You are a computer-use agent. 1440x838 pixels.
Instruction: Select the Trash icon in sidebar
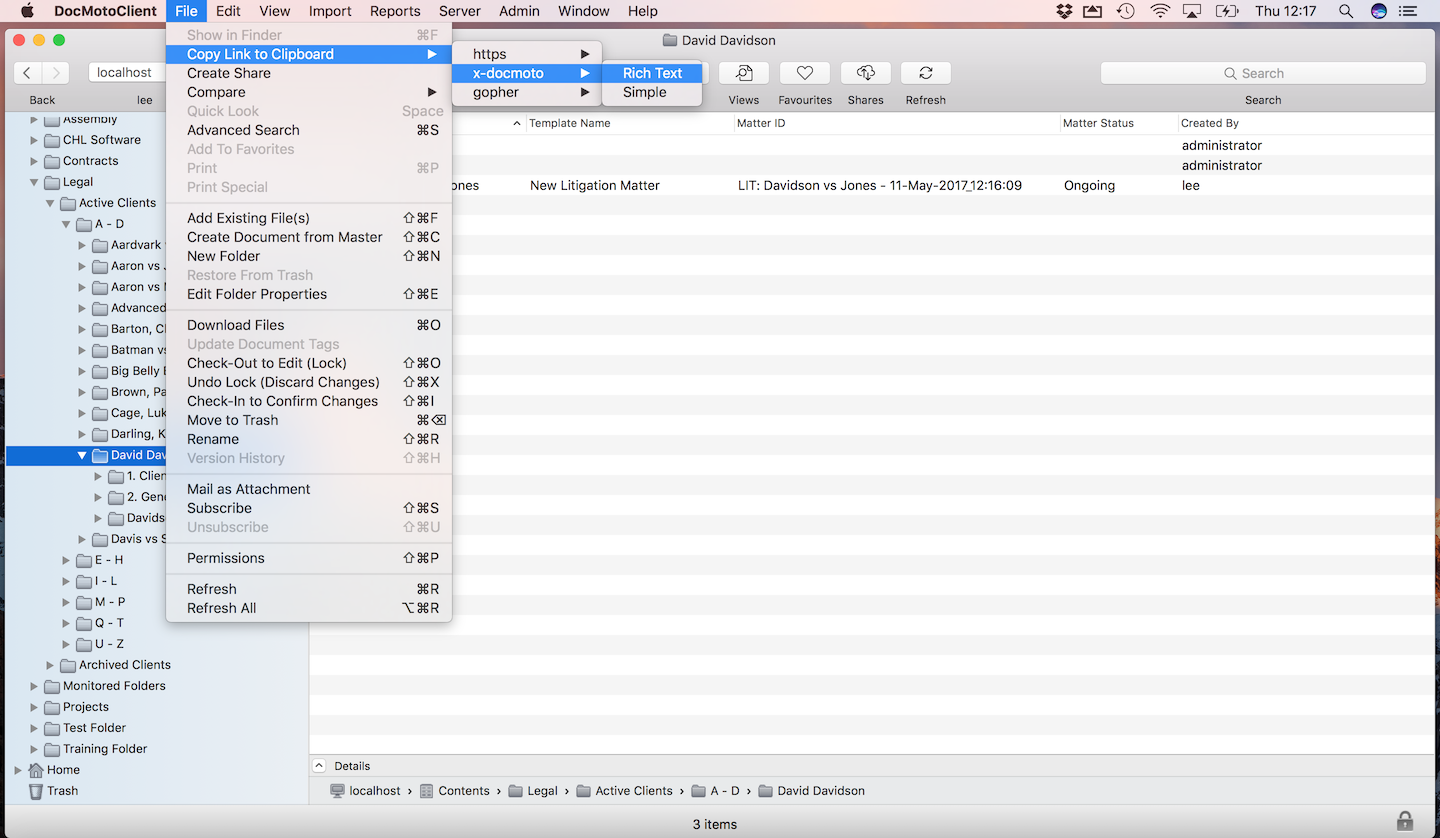coord(36,791)
